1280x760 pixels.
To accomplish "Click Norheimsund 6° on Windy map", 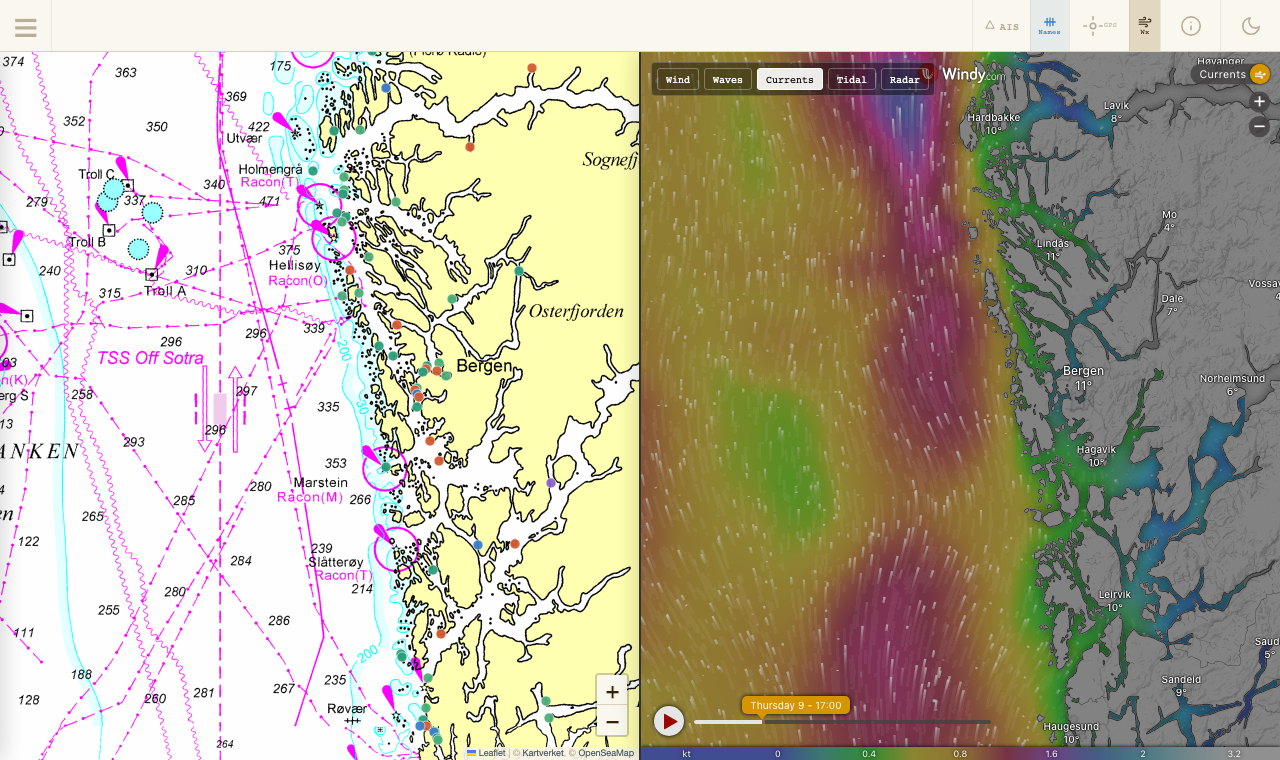I will click(1232, 385).
